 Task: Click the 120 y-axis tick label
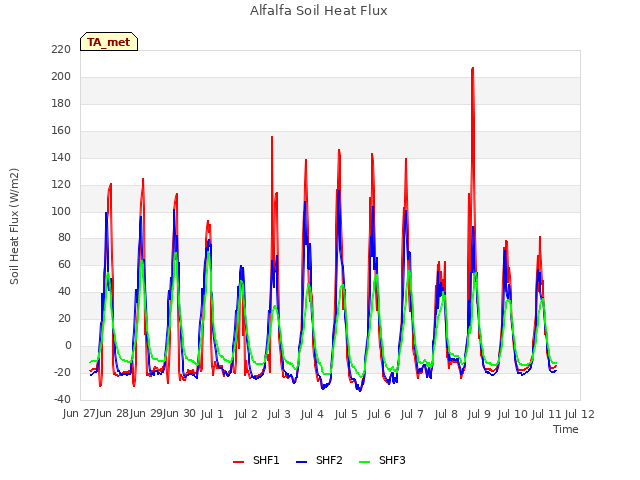click(61, 184)
